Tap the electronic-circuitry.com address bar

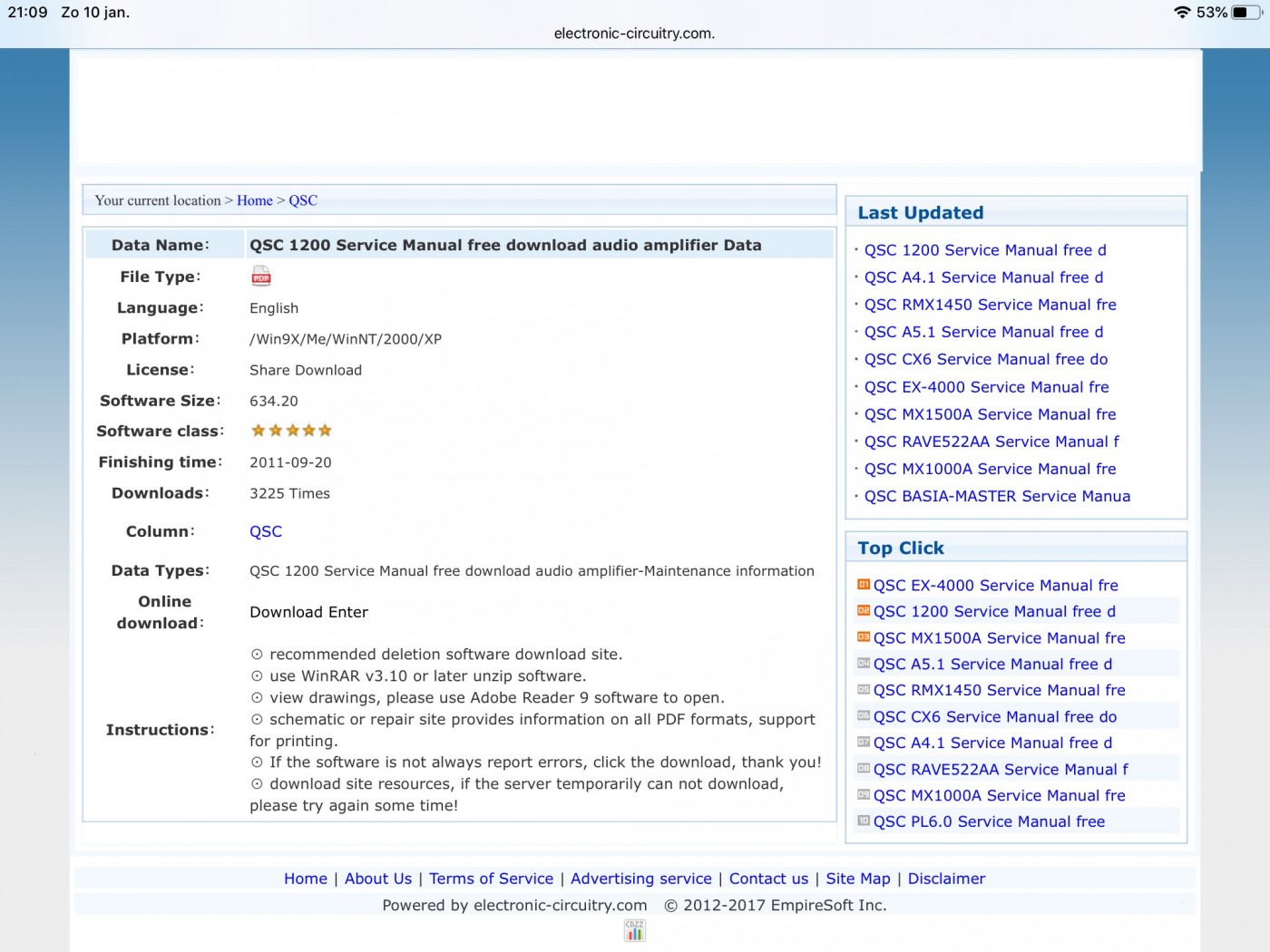[634, 34]
